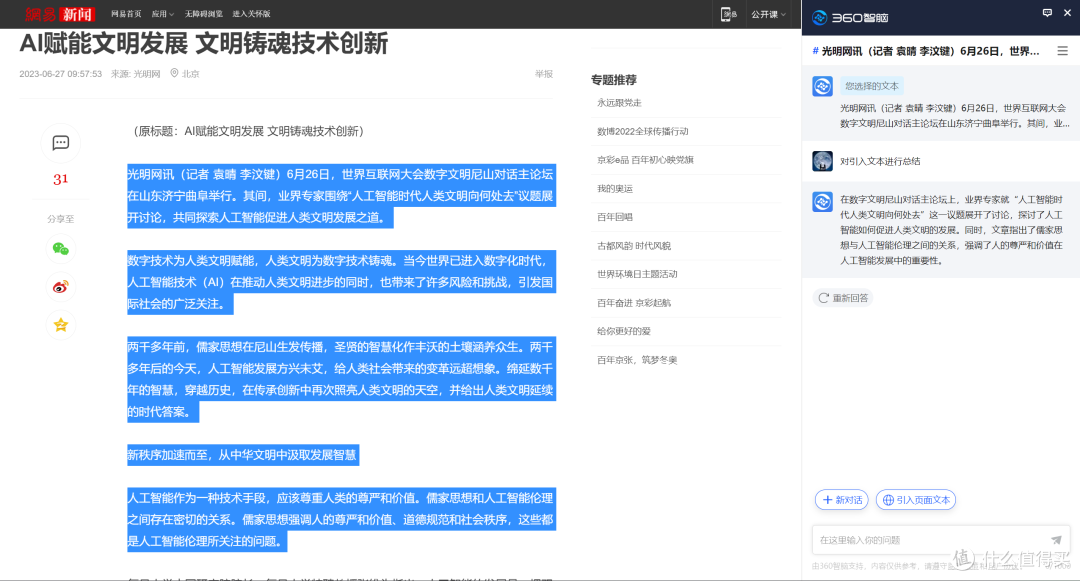Click the mobile phone icon in header

[728, 14]
